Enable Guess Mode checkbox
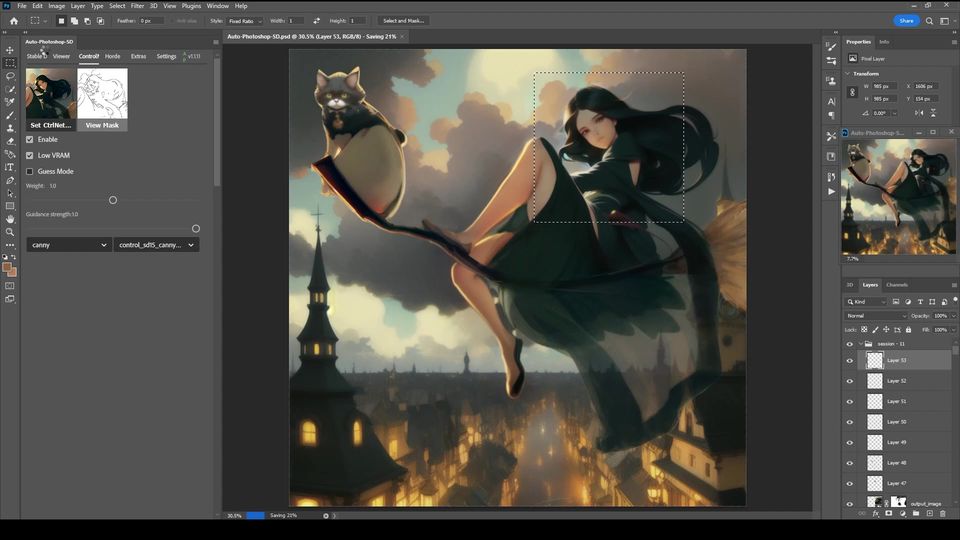Viewport: 960px width, 540px height. [29, 171]
